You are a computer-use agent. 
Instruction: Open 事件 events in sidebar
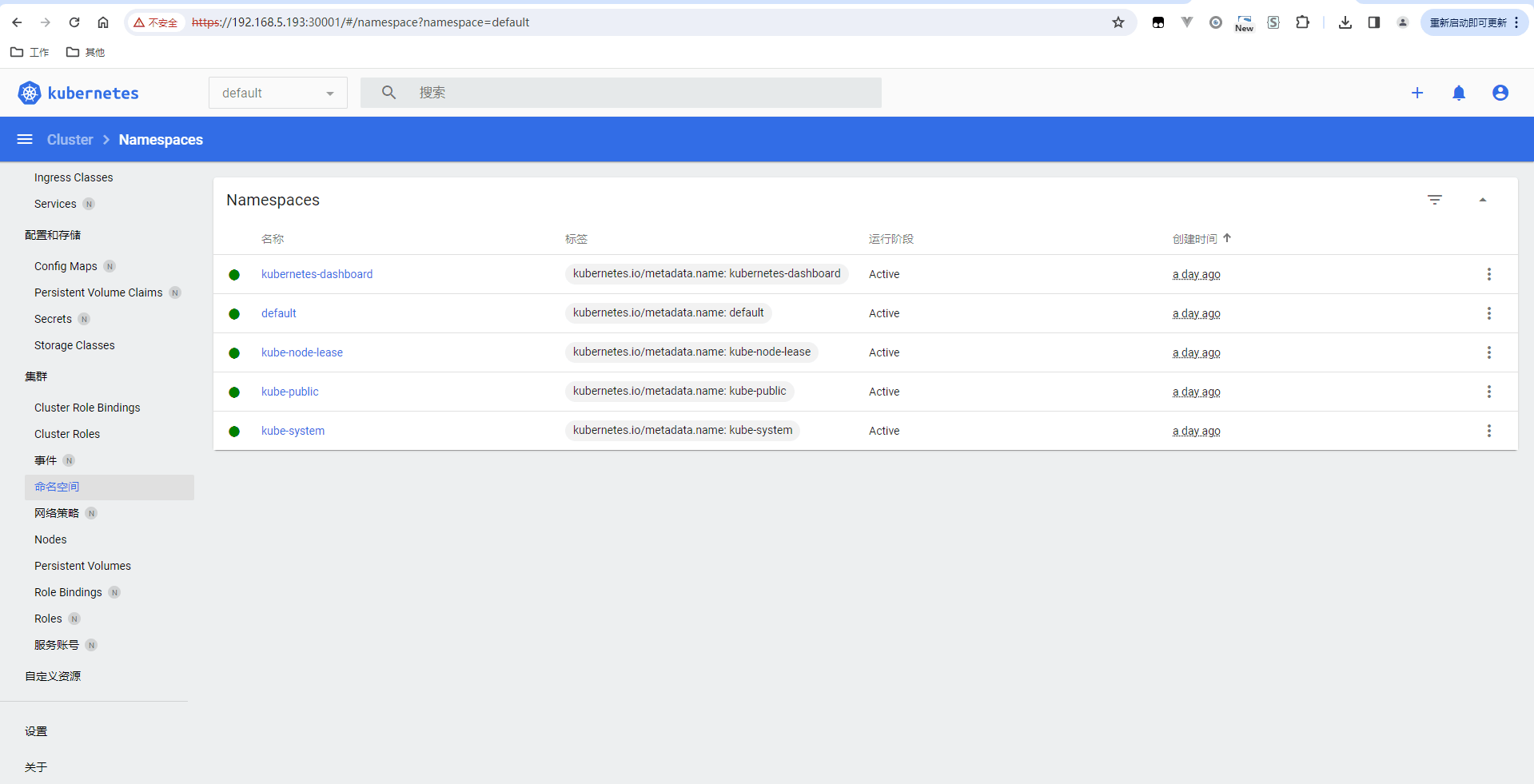46,460
